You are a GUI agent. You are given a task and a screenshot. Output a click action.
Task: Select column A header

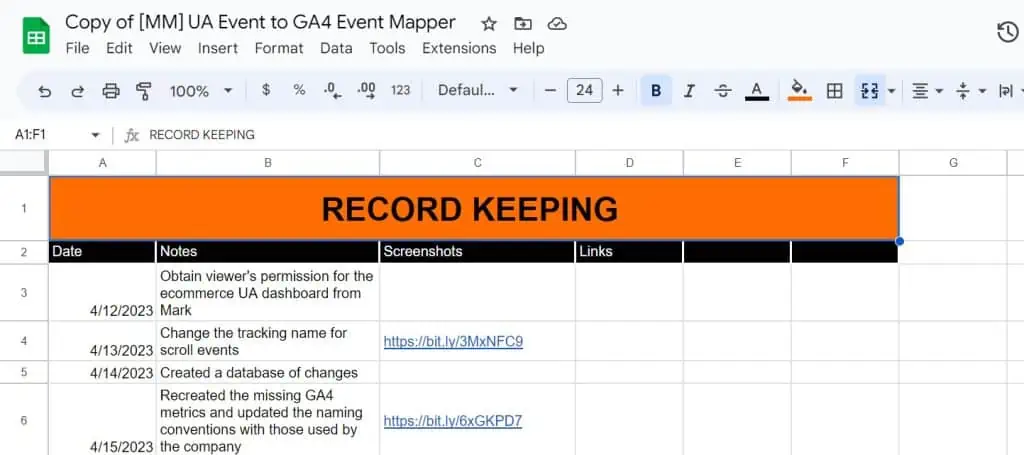103,163
